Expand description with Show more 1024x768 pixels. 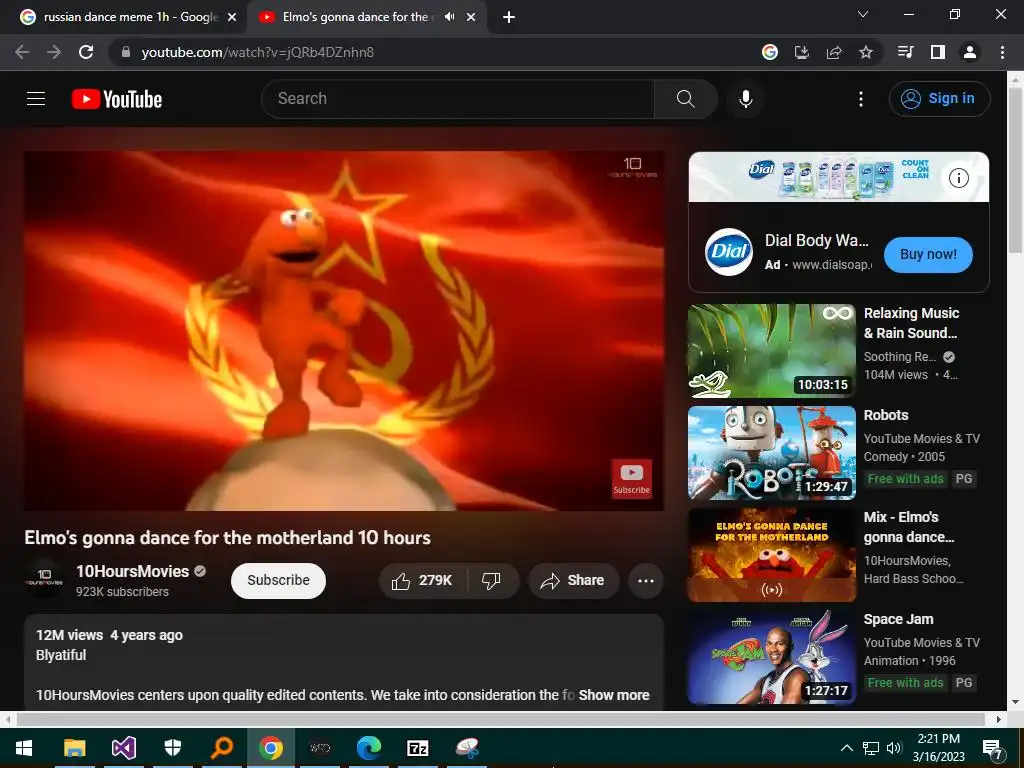(614, 695)
